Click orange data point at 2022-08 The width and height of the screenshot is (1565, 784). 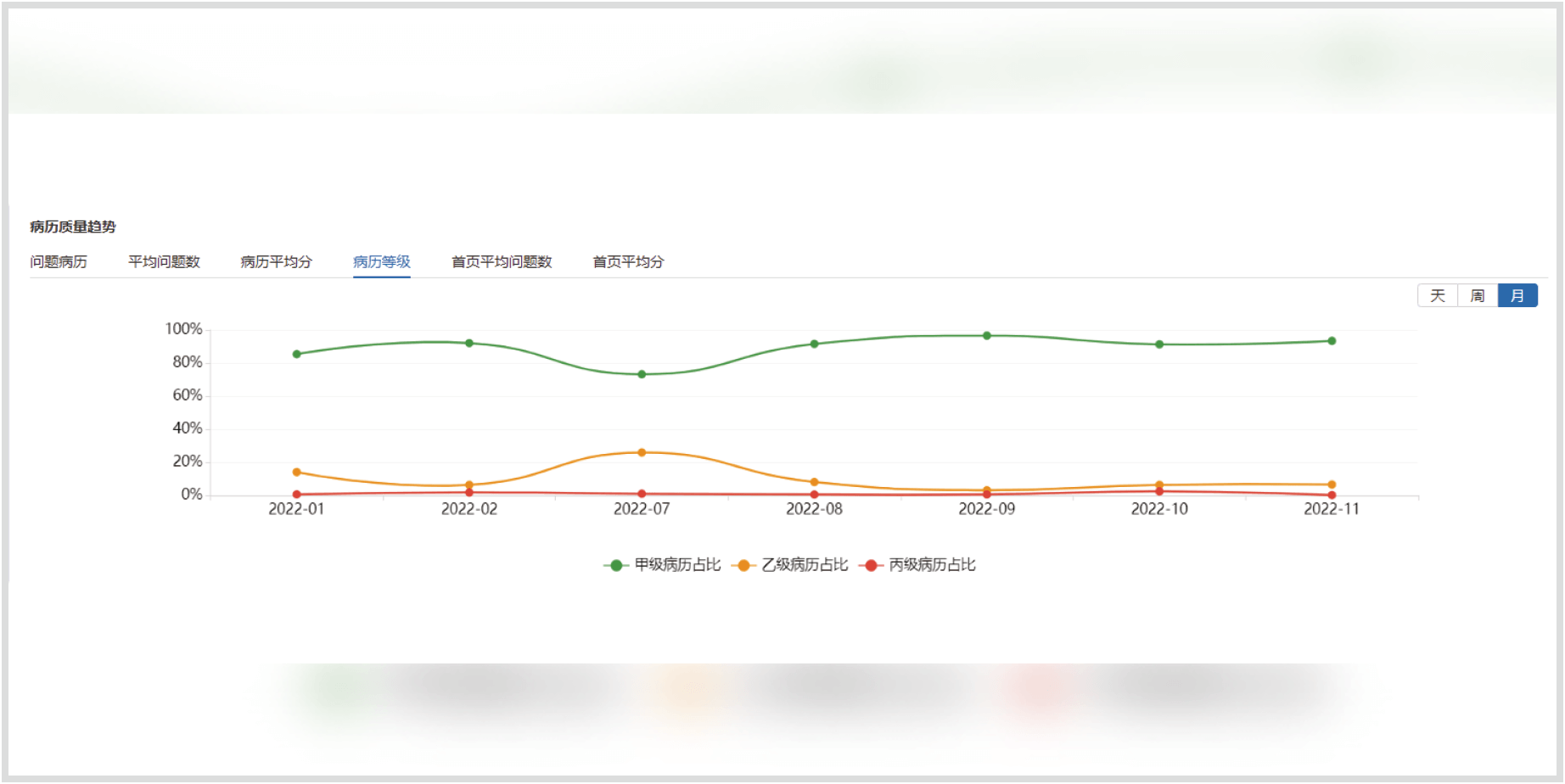point(814,482)
